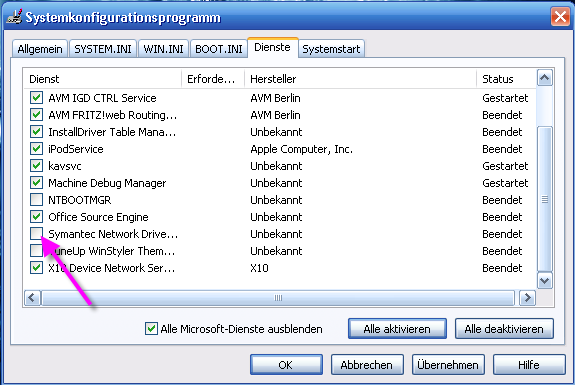This screenshot has height=385, width=575.
Task: Uncheck X10 Device Network Service checkbox
Action: tap(36, 268)
